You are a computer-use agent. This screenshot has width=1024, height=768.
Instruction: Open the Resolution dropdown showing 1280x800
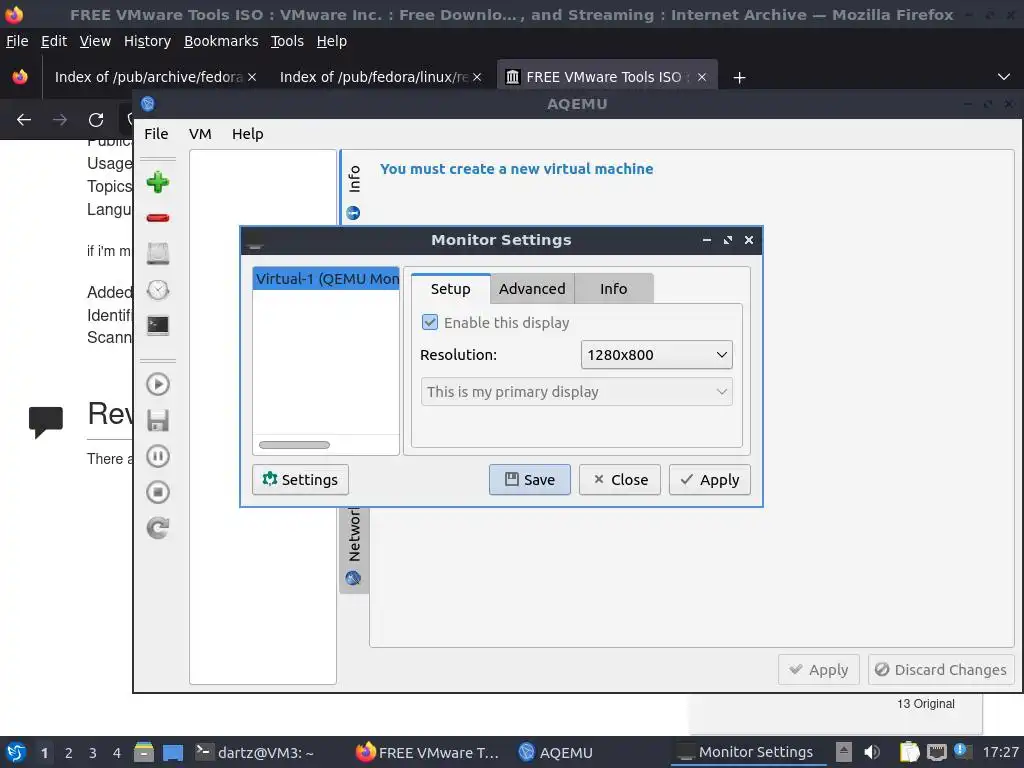[x=656, y=355]
